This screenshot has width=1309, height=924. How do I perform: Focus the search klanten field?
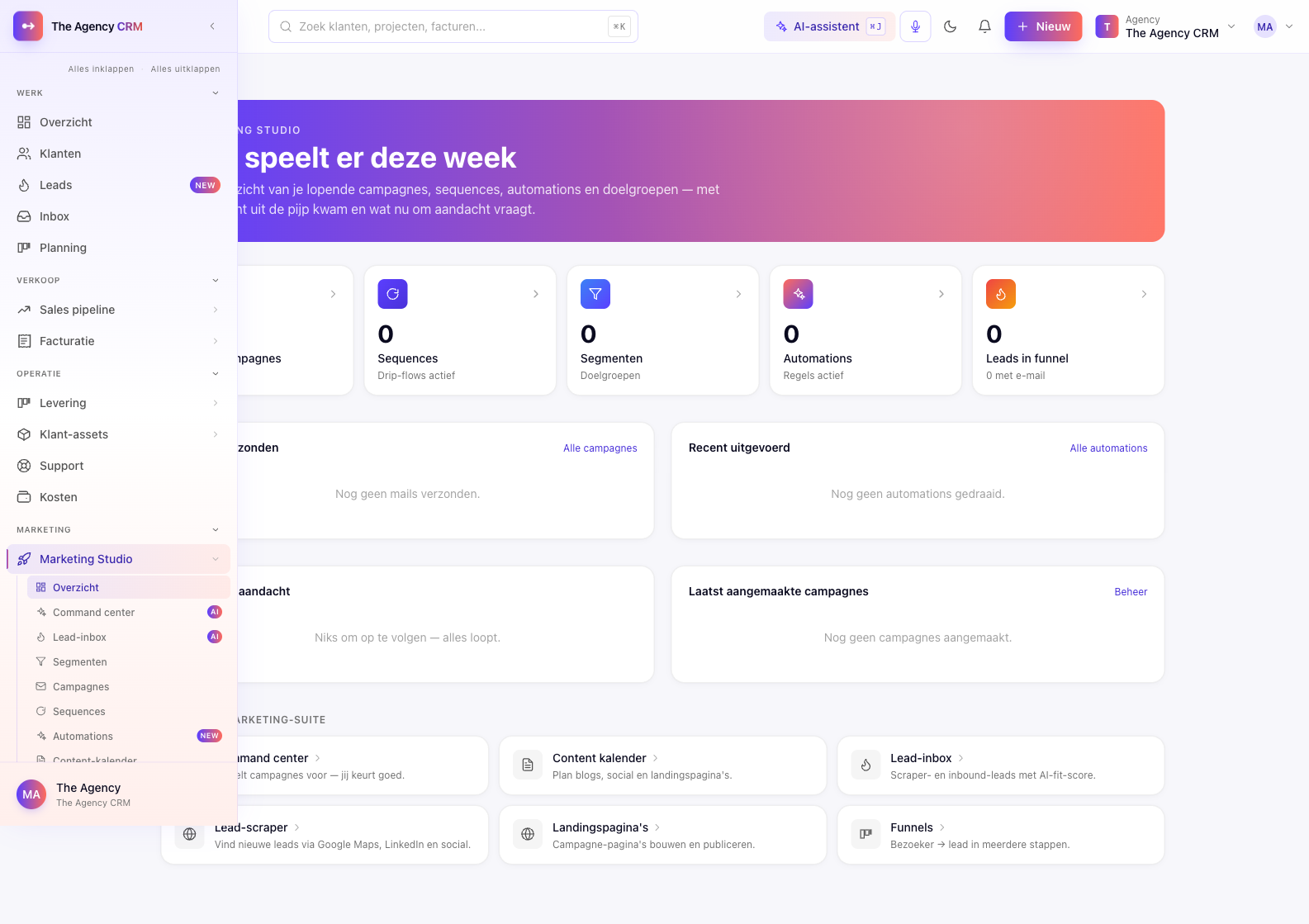click(x=453, y=26)
